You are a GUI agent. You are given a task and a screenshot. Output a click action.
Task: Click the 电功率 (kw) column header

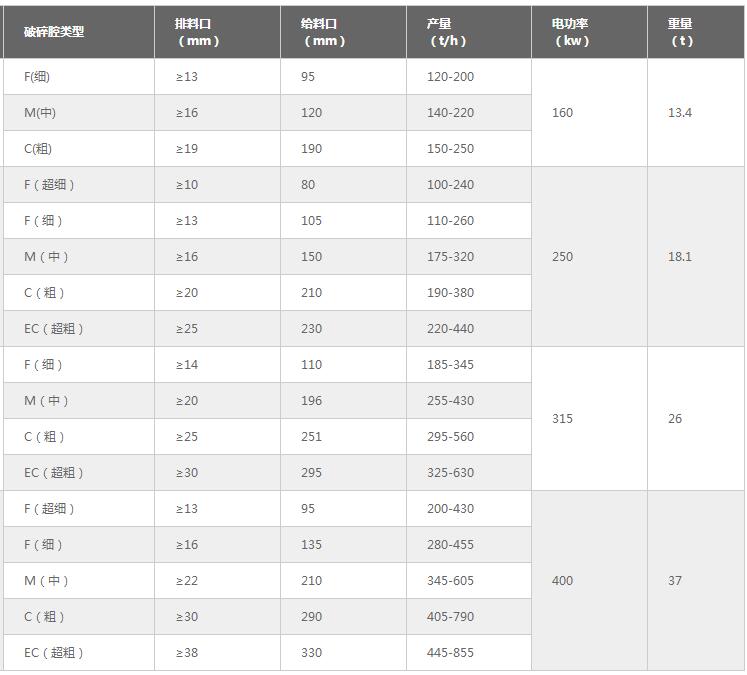point(571,32)
